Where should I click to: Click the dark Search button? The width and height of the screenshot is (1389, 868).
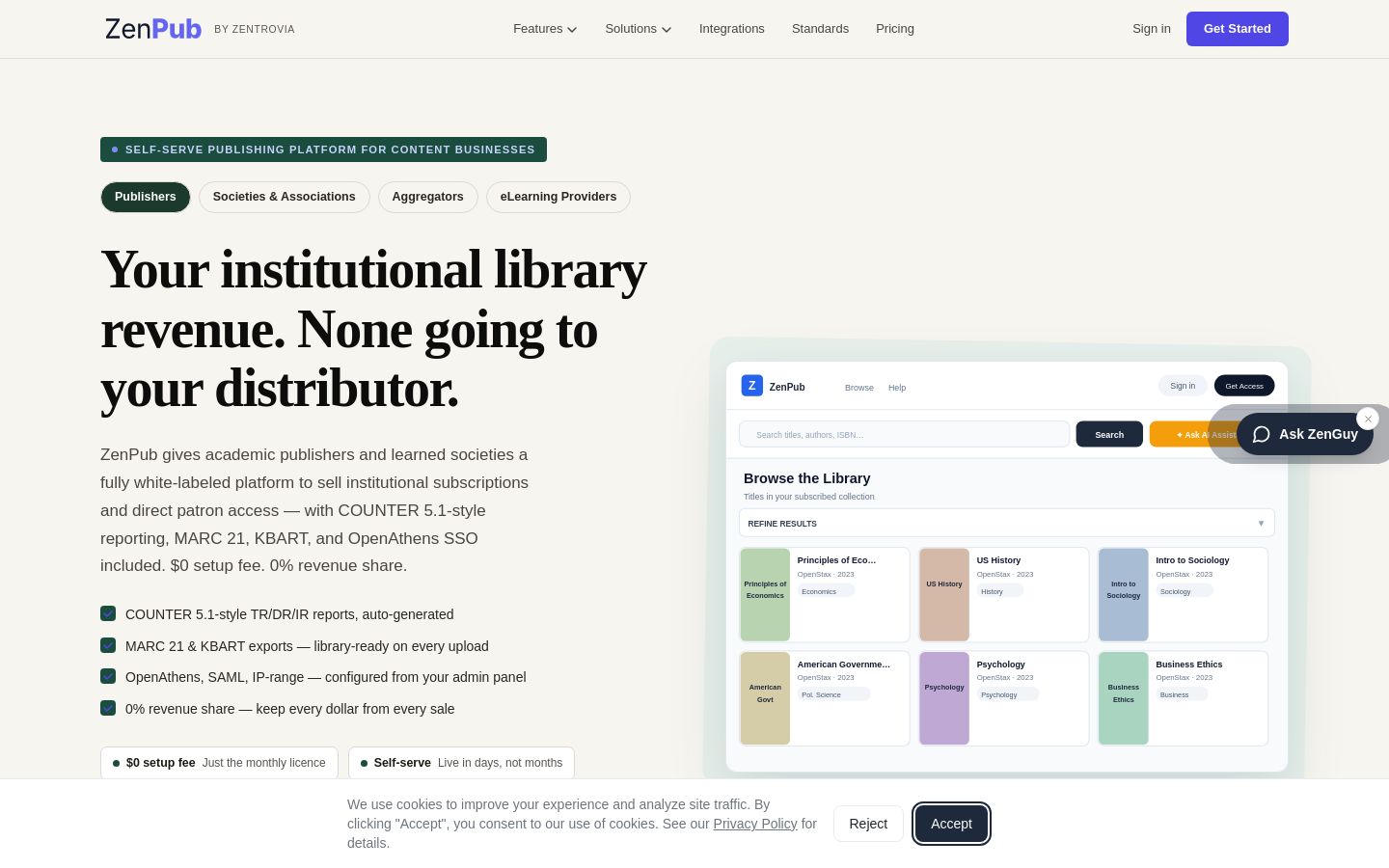click(x=1109, y=434)
